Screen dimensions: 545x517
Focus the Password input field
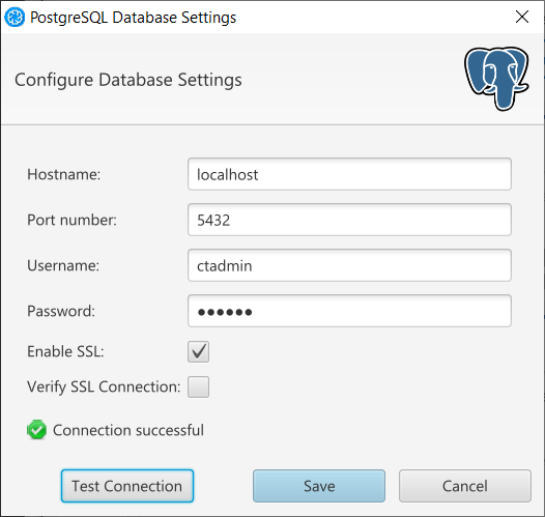coord(349,311)
